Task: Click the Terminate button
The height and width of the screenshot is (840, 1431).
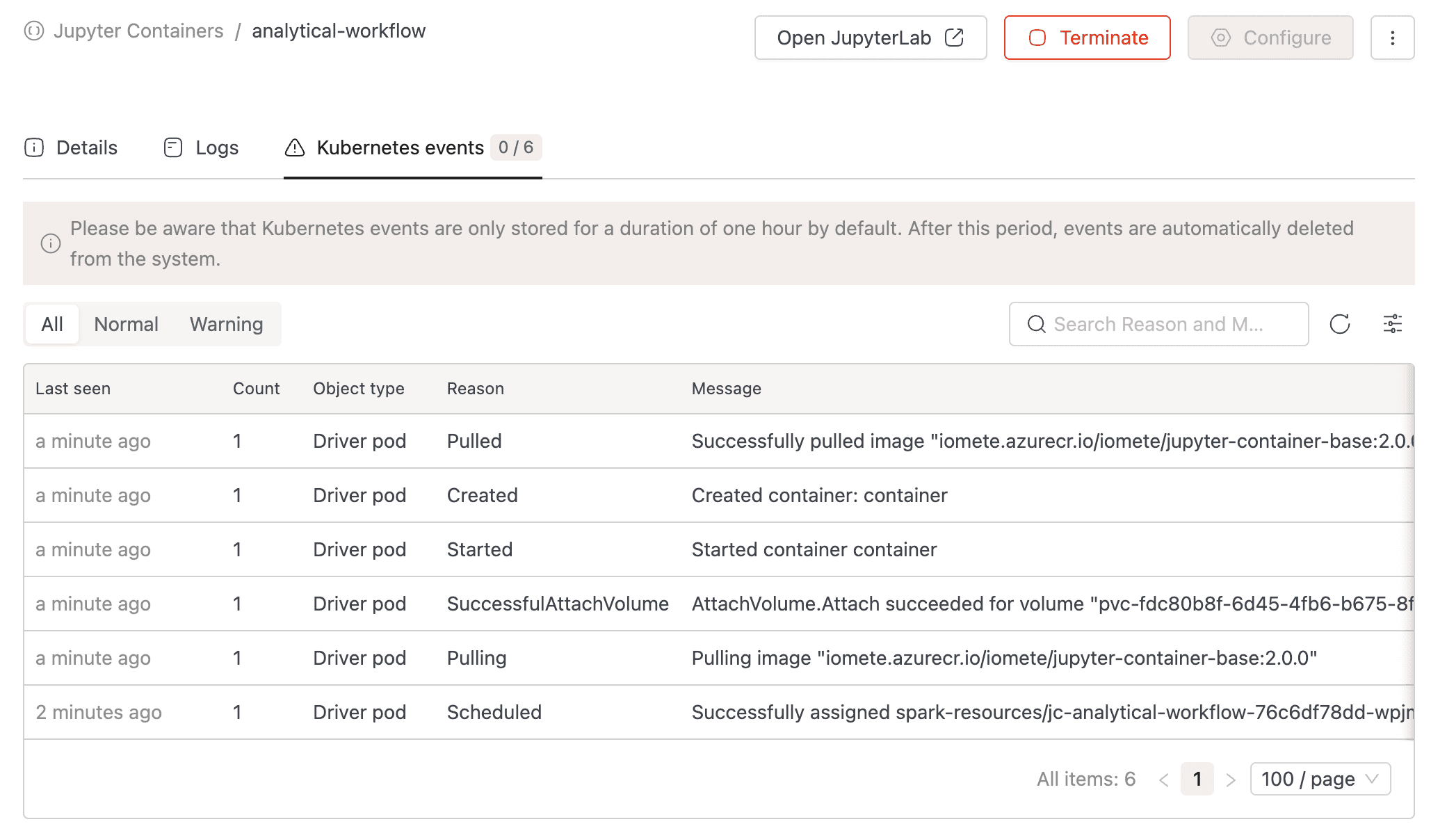Action: pyautogui.click(x=1087, y=38)
